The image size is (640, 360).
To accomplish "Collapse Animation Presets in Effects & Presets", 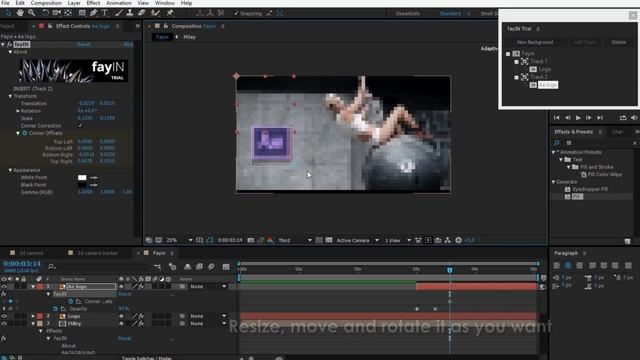I will 553,152.
